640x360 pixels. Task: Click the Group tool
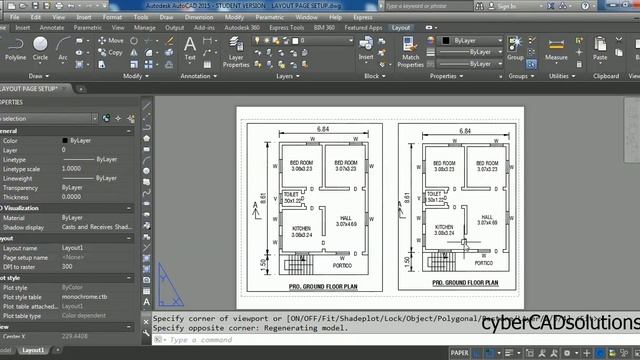(515, 48)
